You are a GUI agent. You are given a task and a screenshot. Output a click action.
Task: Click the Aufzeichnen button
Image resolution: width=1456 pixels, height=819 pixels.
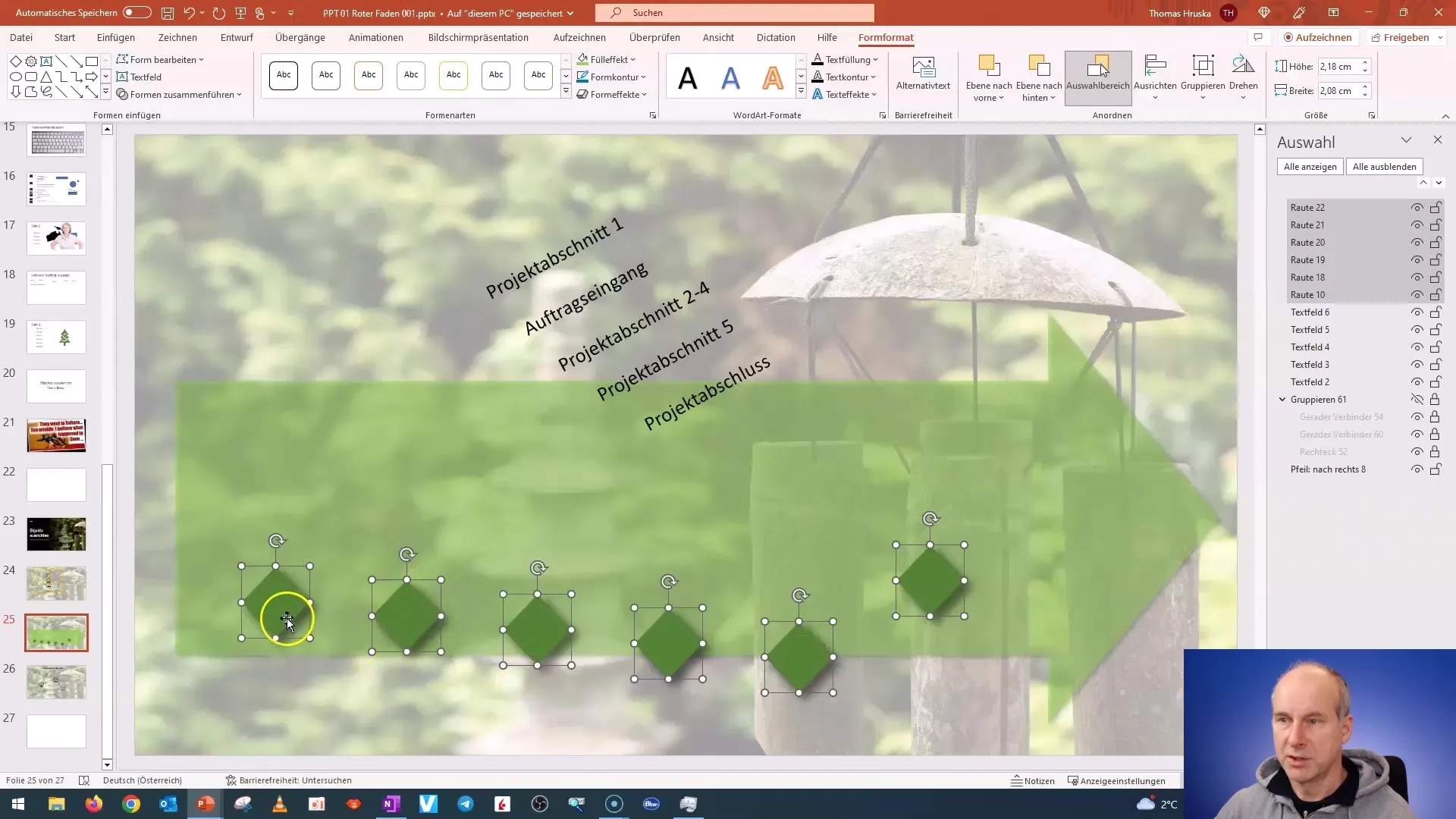(x=1317, y=37)
